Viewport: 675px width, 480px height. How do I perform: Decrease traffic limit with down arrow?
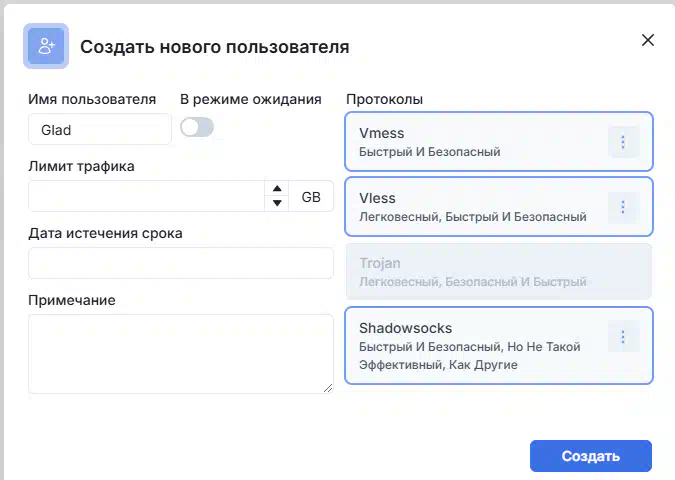pos(277,203)
